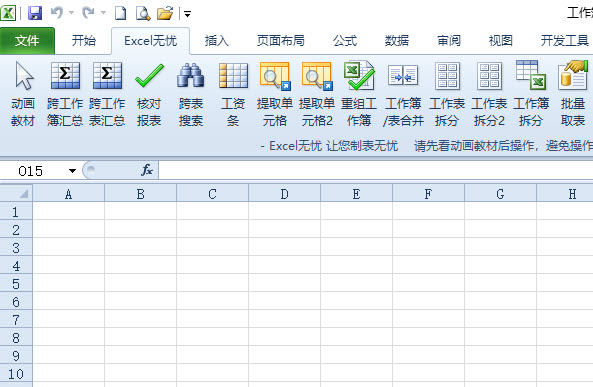
Task: Open the 文件 file menu
Action: pos(27,40)
